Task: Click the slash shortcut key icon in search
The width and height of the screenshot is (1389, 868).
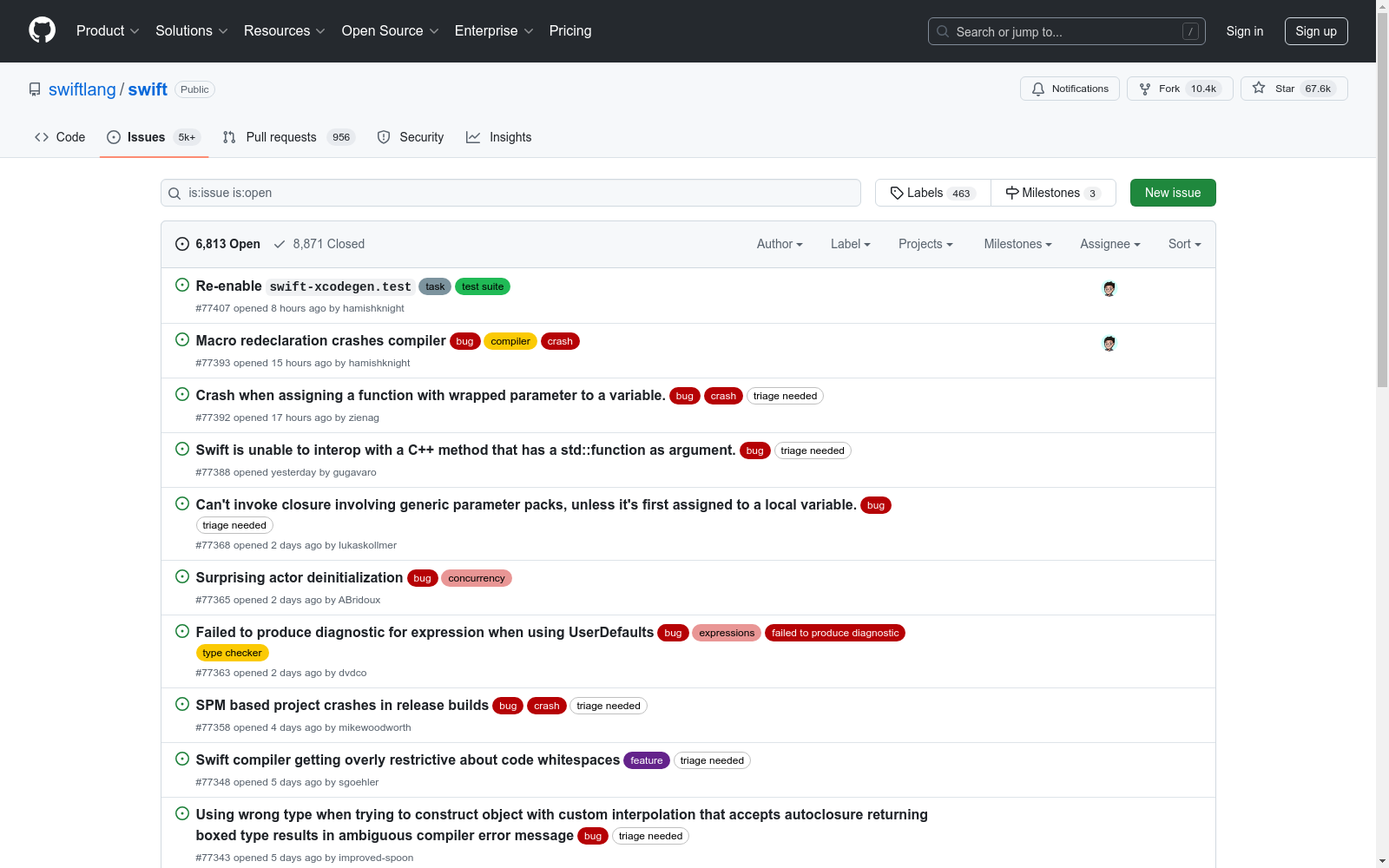Action: point(1190,31)
